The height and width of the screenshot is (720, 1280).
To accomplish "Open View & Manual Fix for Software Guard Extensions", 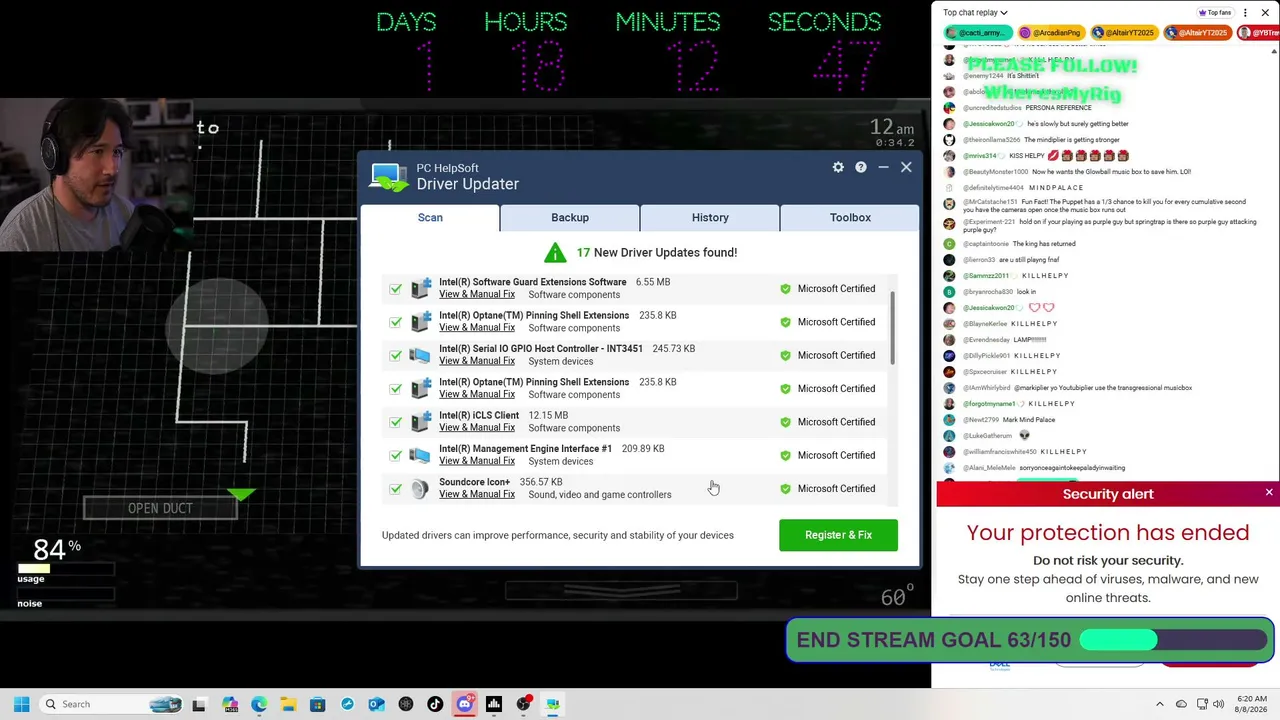I will [x=477, y=294].
